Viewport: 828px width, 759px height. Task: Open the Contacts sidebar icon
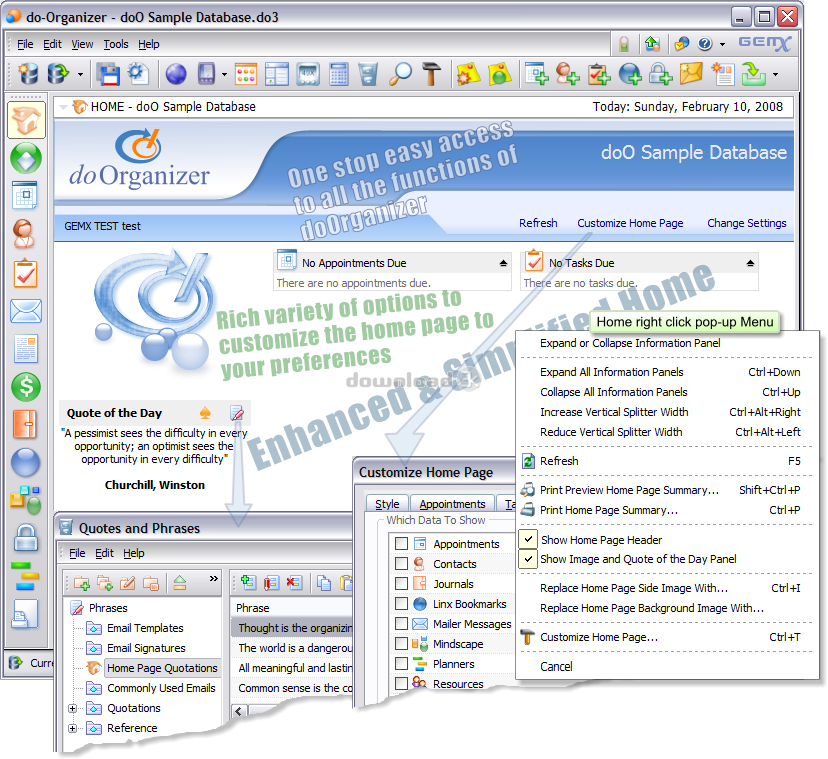[x=25, y=234]
